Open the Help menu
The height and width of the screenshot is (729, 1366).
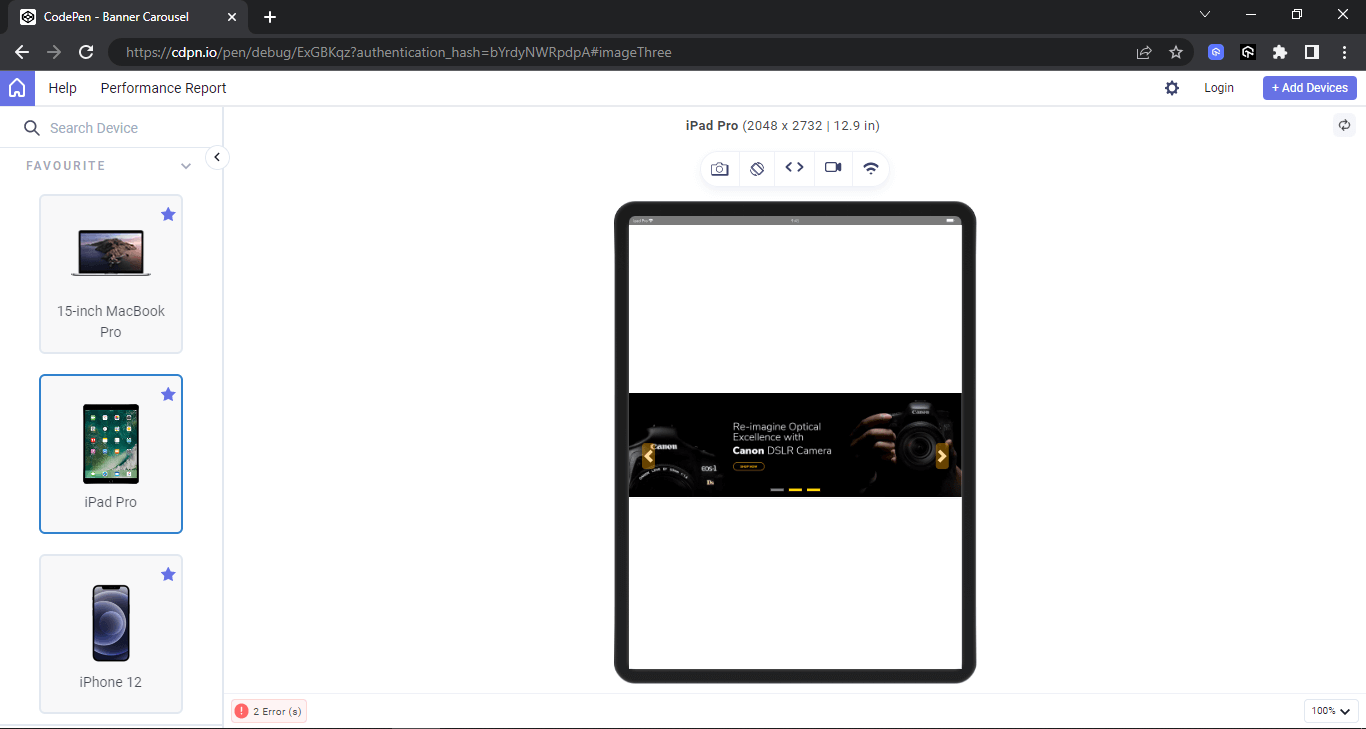[x=62, y=88]
